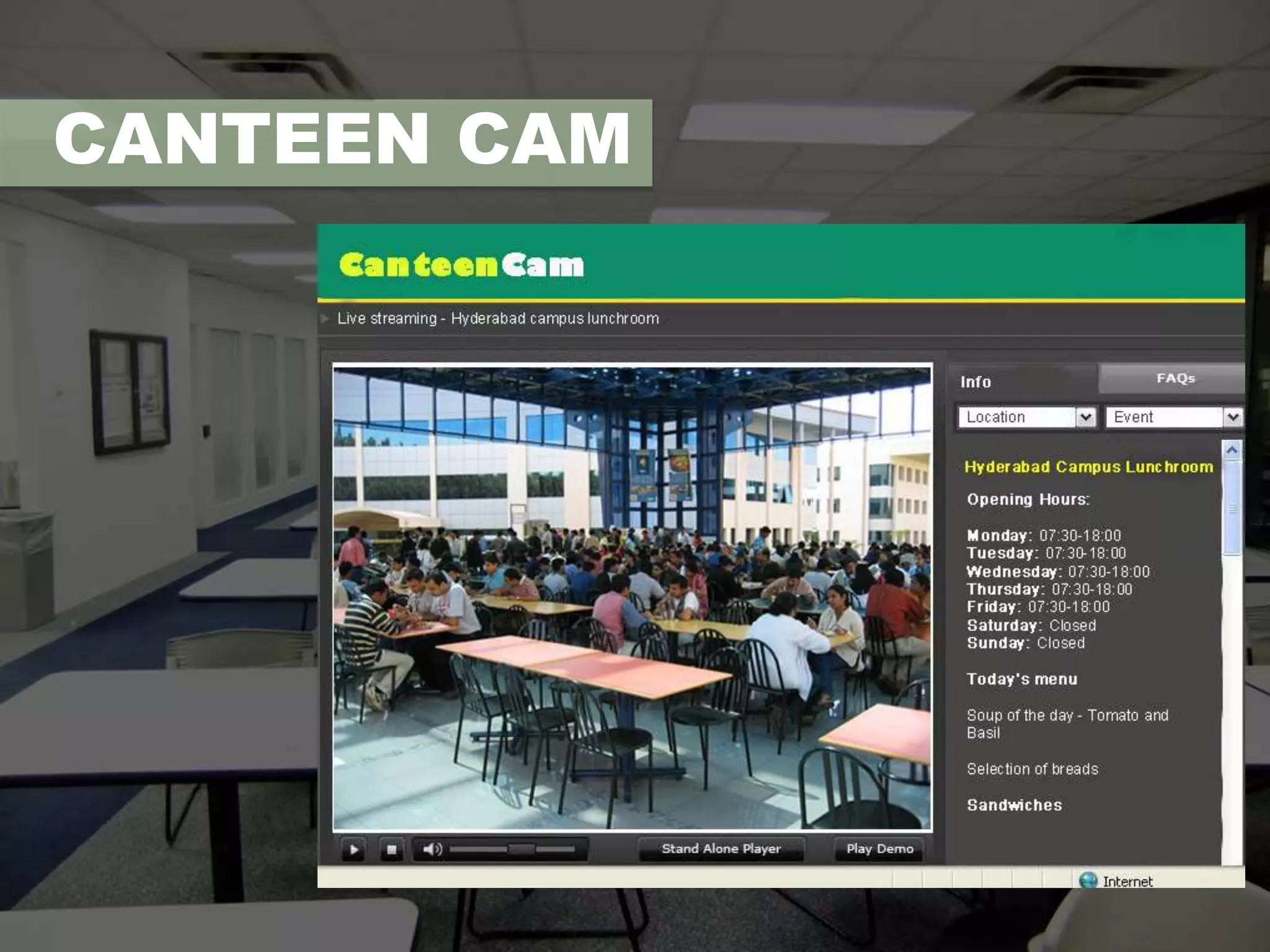Open the Location dropdown
This screenshot has height=952, width=1270.
pyautogui.click(x=1028, y=417)
